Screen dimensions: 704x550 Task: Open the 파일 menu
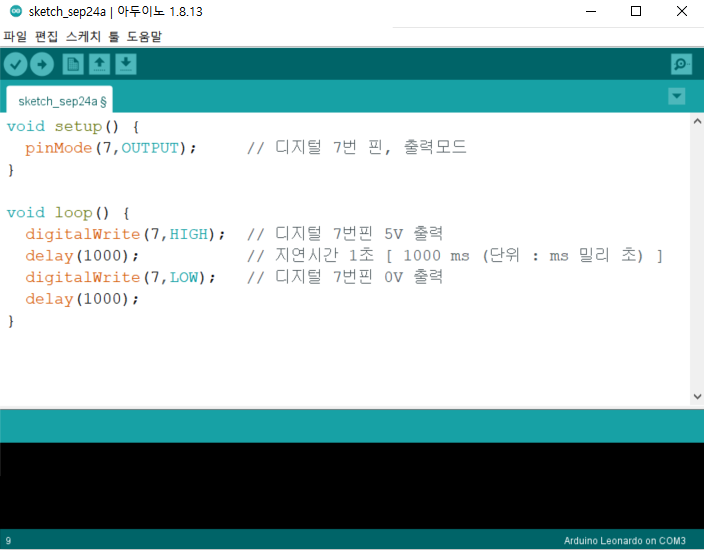[15, 36]
